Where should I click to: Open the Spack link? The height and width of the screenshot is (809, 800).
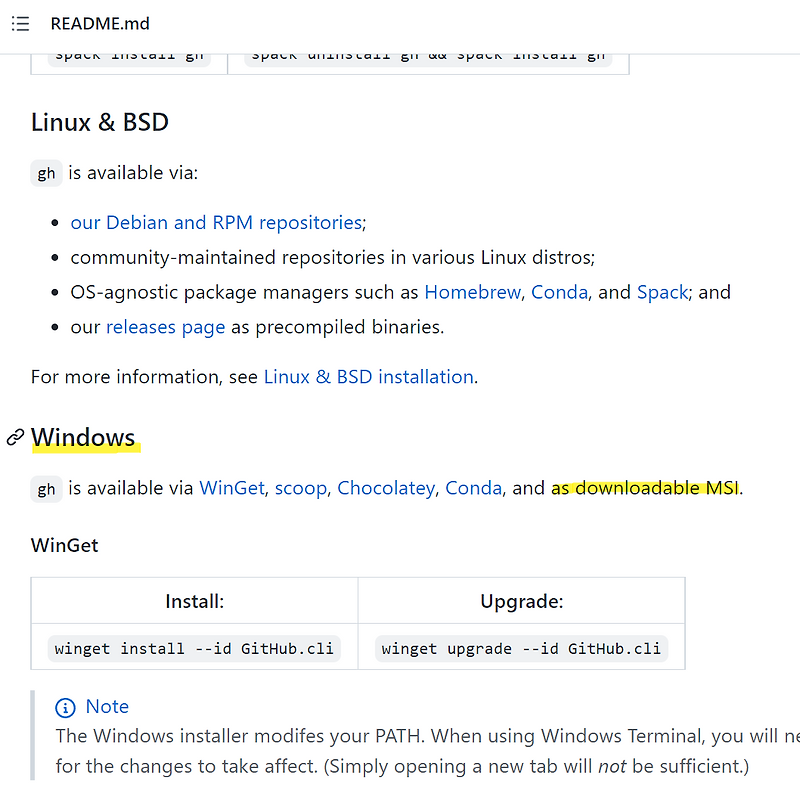click(x=662, y=292)
